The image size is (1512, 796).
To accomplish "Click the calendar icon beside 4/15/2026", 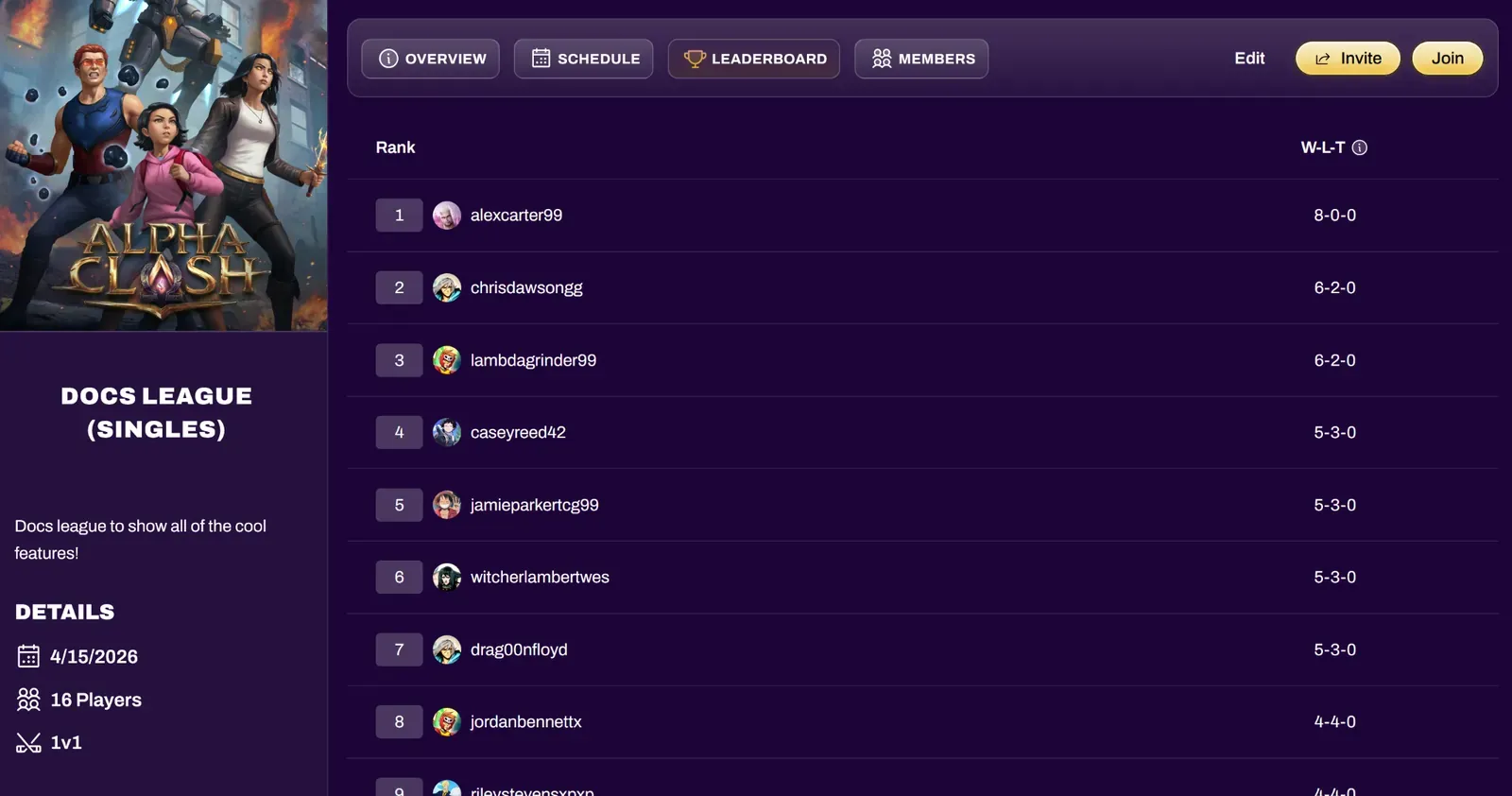I will coord(26,655).
